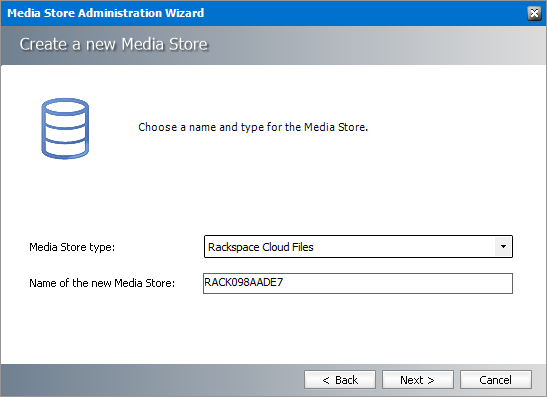
Task: Click the gray gradient header banner
Action: pos(377,45)
